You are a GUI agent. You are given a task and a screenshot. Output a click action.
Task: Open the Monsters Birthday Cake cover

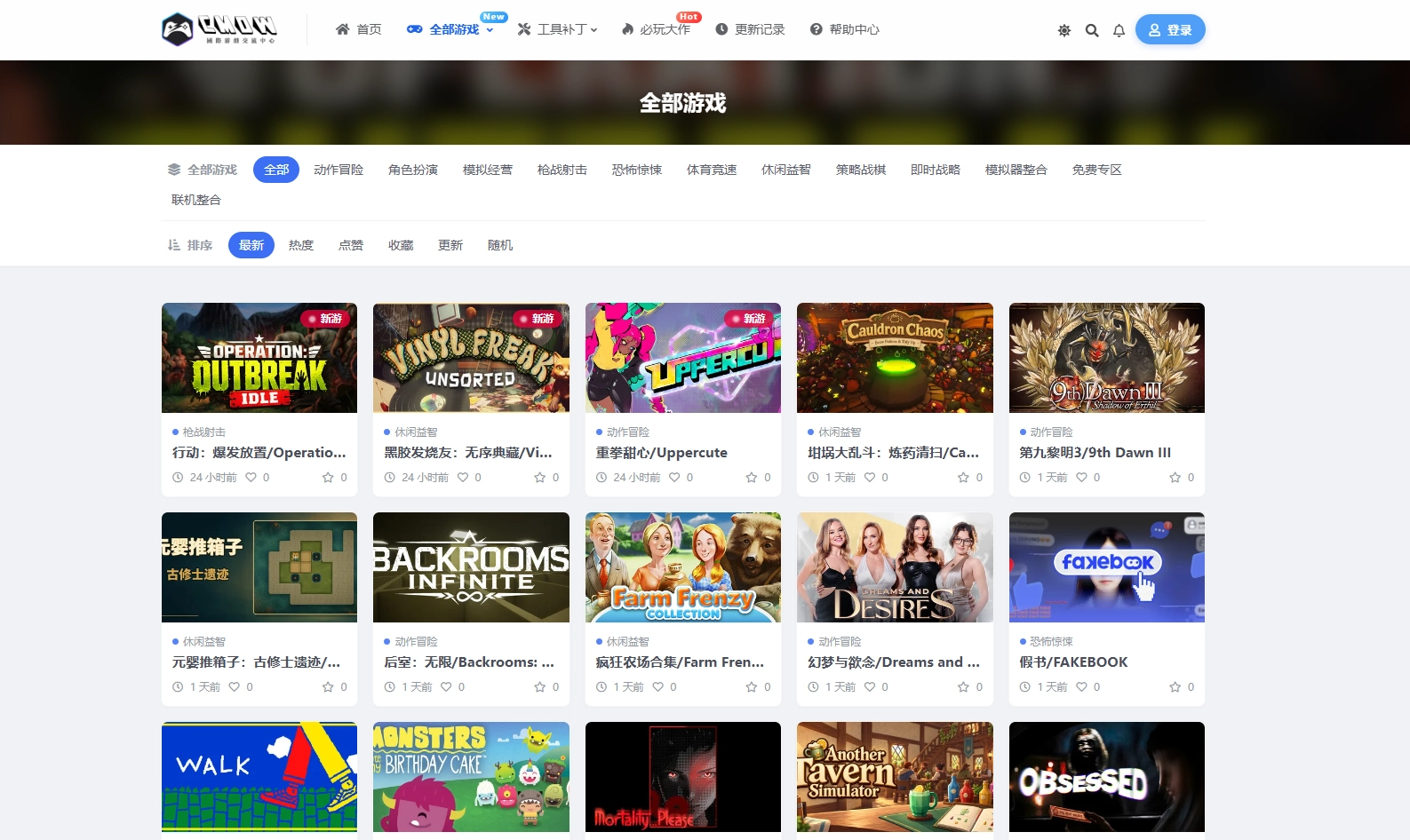pos(471,777)
